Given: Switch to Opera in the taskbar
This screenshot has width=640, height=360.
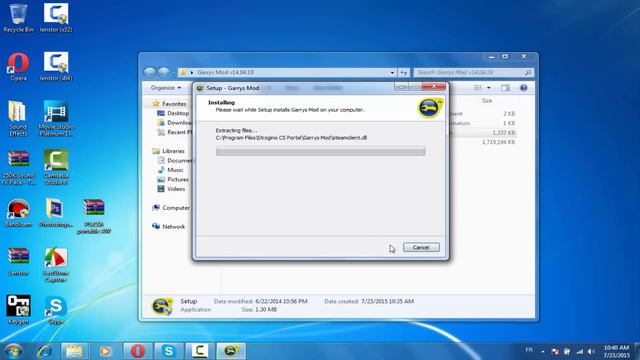Looking at the screenshot, I should click(138, 351).
